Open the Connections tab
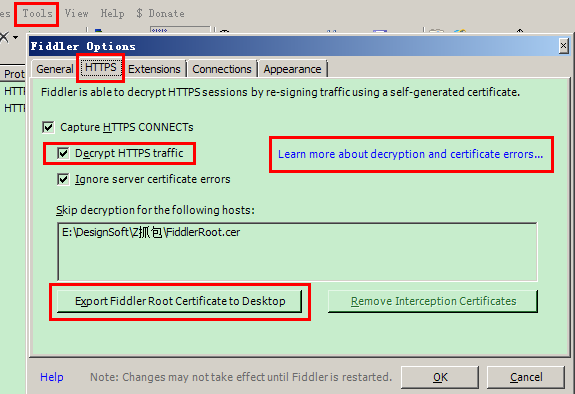The width and height of the screenshot is (575, 394). (x=221, y=69)
